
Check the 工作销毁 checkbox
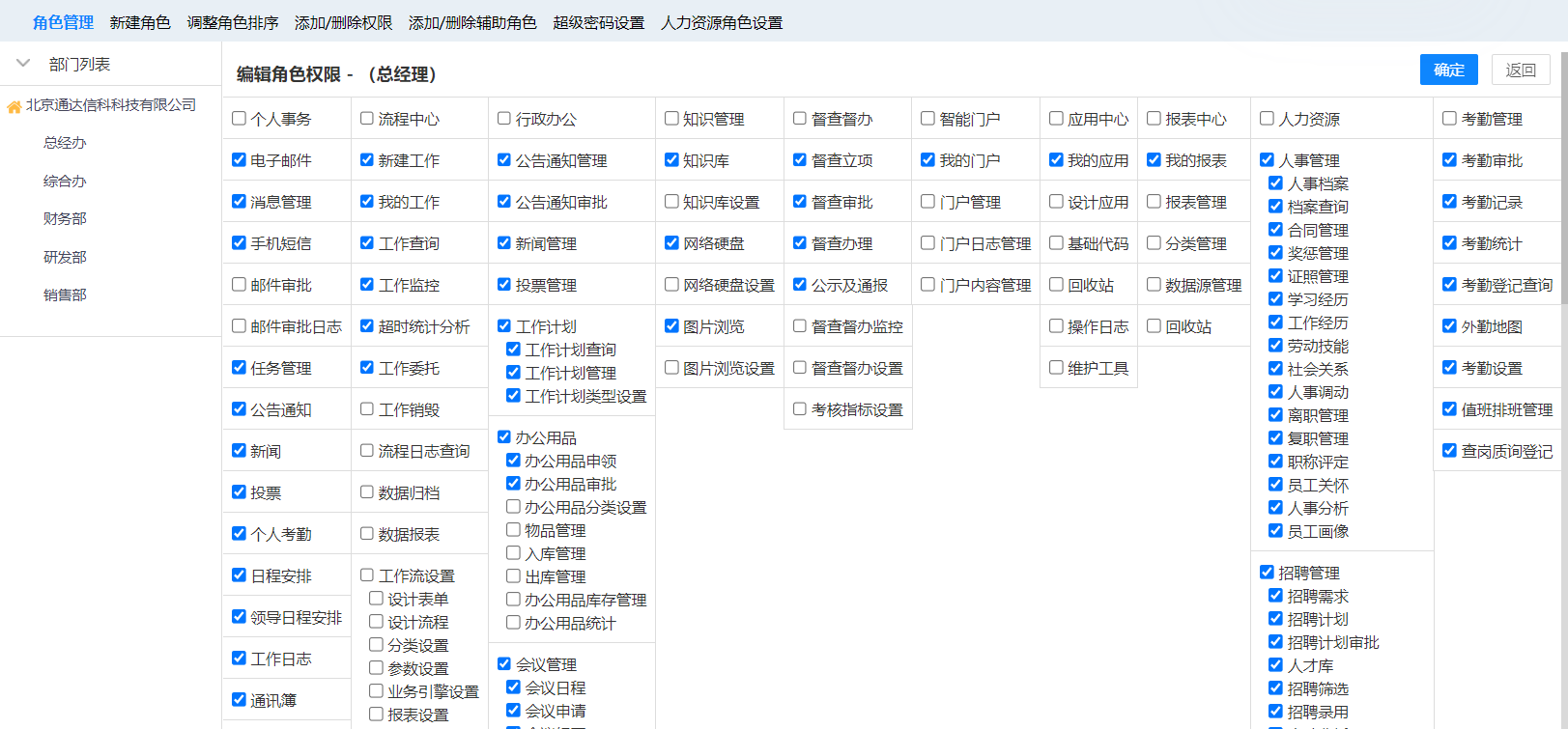[x=367, y=409]
